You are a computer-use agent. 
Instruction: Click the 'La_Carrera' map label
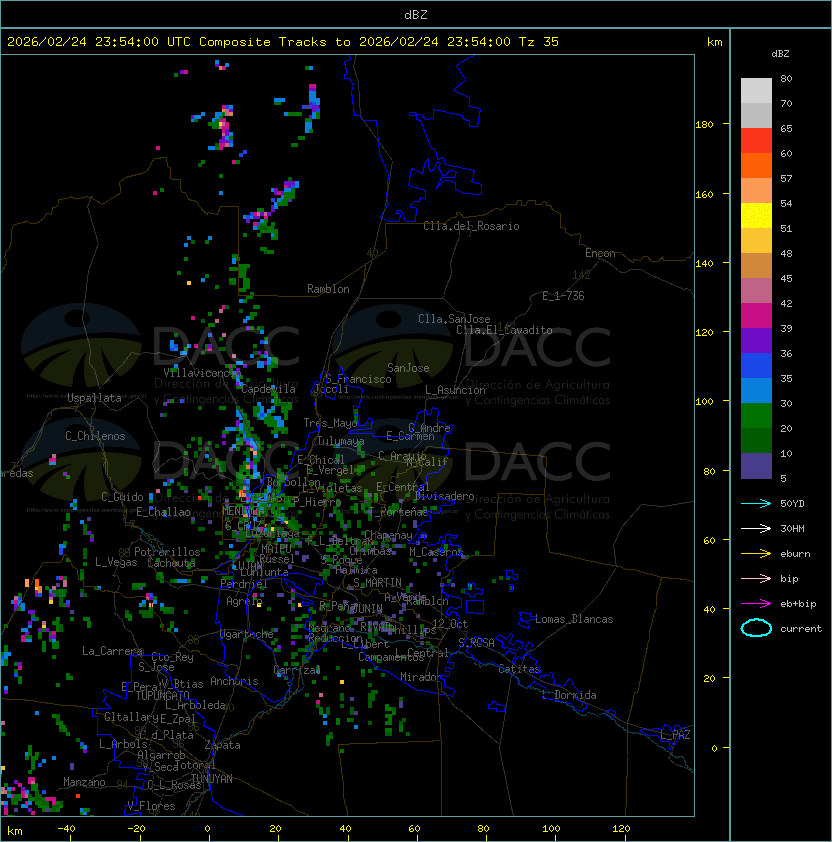click(112, 651)
